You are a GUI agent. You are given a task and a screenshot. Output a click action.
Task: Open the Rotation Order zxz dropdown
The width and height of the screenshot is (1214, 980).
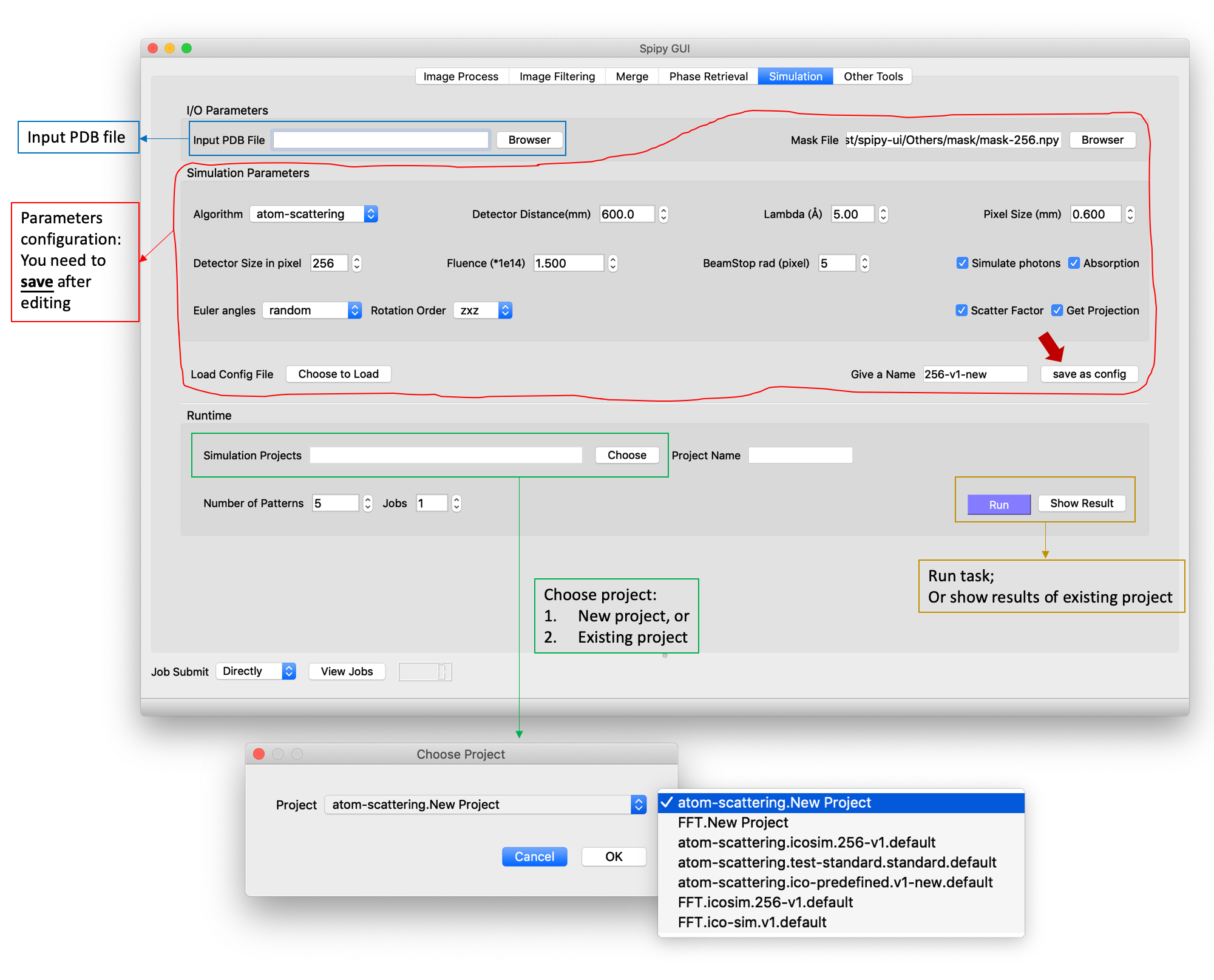tap(483, 310)
